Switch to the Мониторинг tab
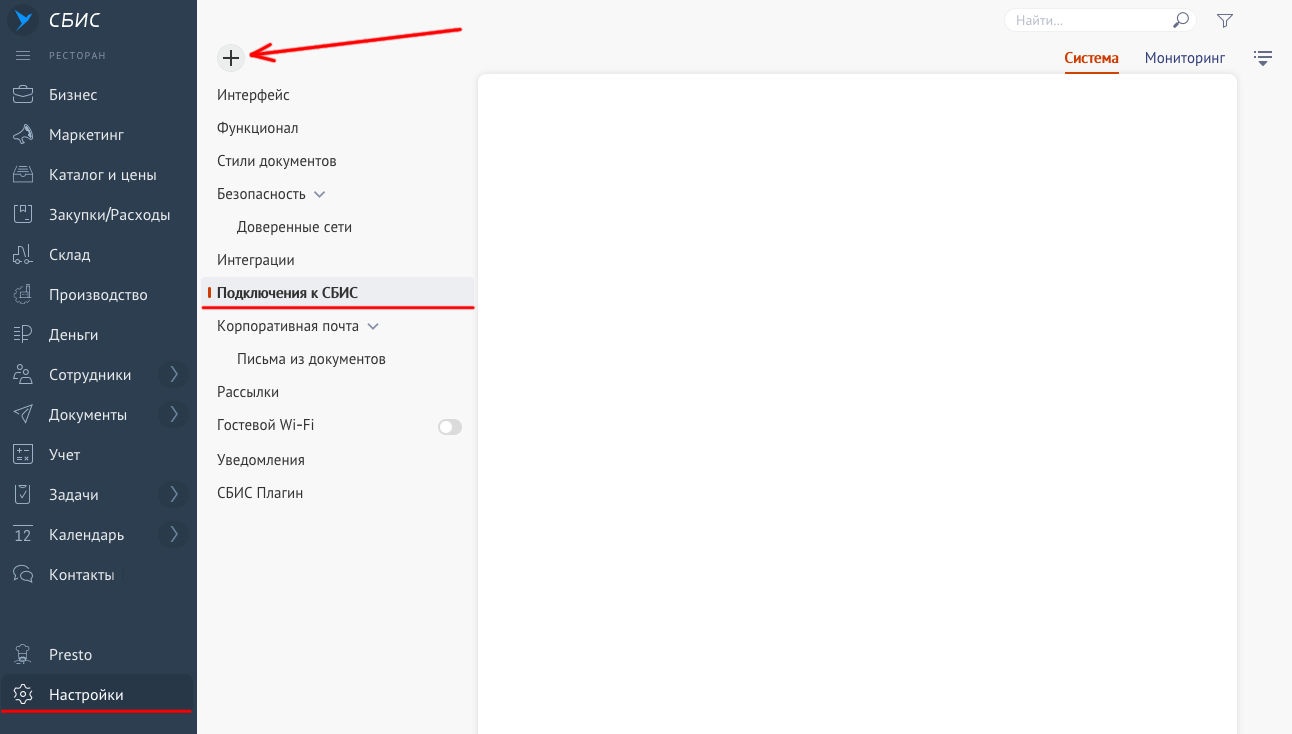 click(1185, 58)
